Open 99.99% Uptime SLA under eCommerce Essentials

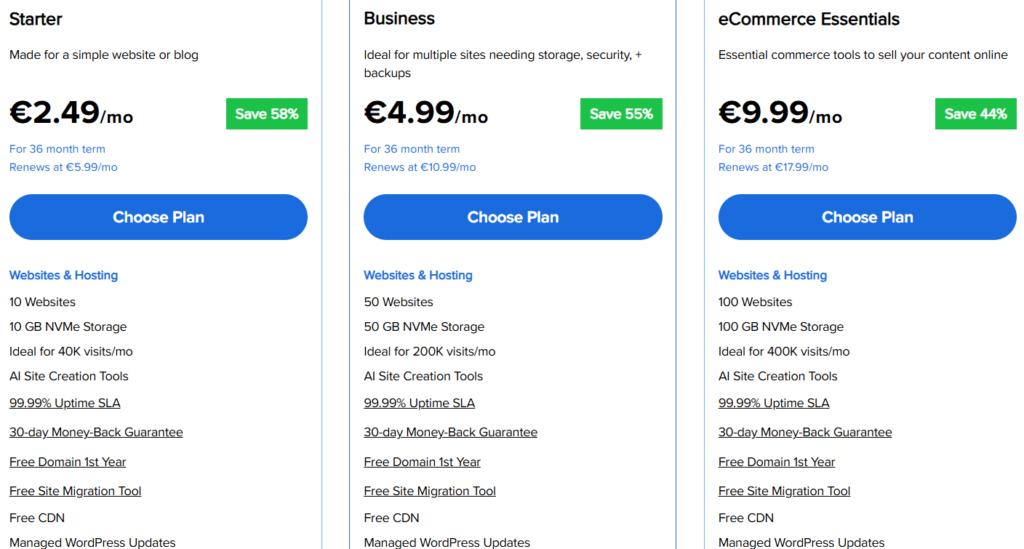pyautogui.click(x=773, y=403)
